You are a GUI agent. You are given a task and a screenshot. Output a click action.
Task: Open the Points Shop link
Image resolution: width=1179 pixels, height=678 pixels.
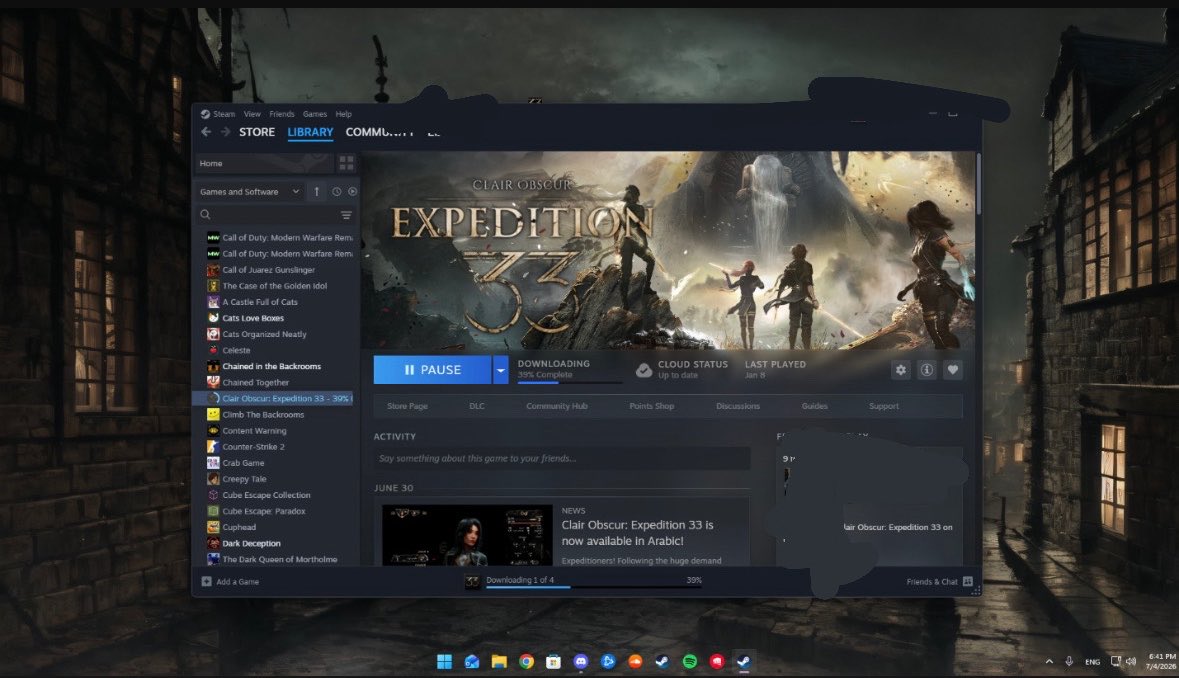tap(651, 406)
